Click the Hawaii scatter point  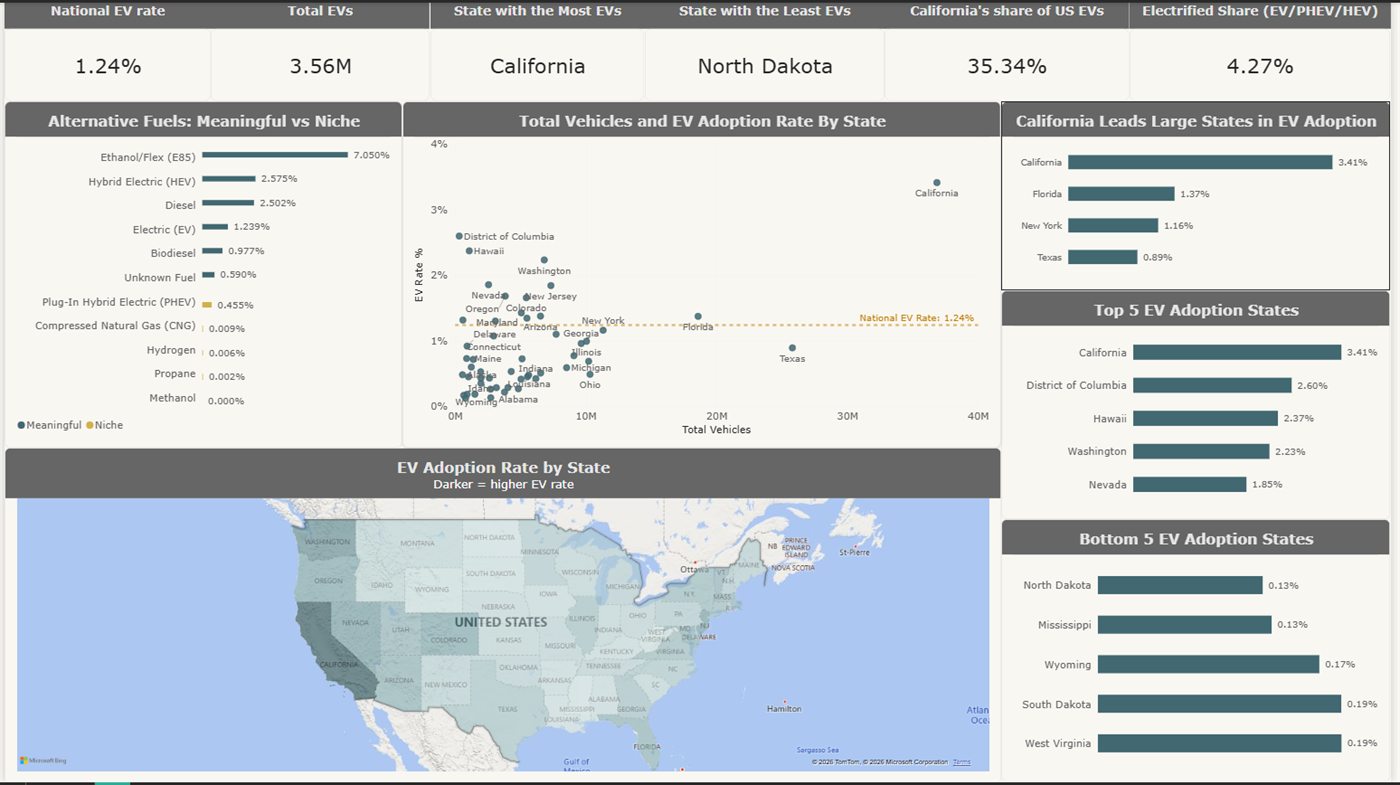469,251
